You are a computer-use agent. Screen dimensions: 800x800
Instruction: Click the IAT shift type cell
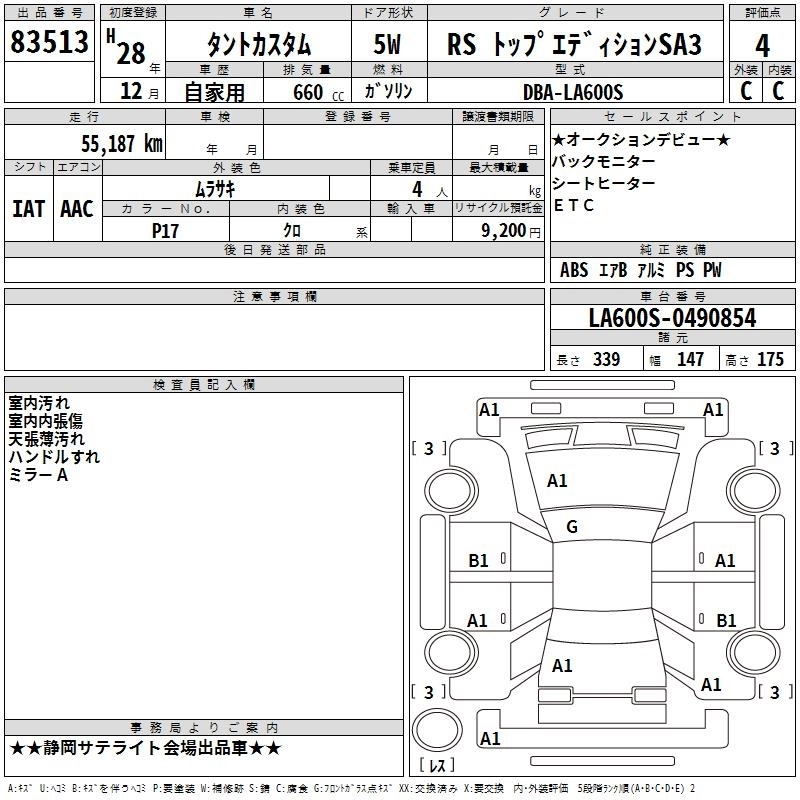pyautogui.click(x=28, y=208)
